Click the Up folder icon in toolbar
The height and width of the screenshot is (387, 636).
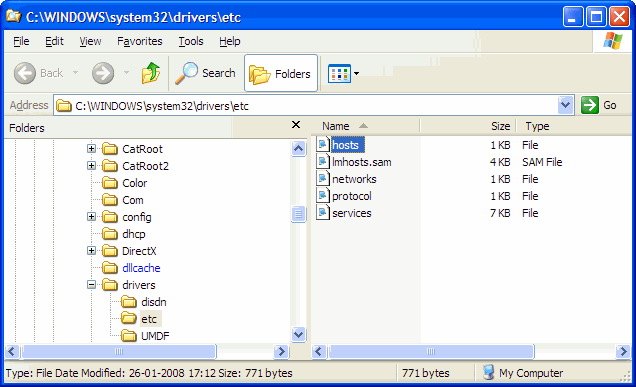click(151, 73)
